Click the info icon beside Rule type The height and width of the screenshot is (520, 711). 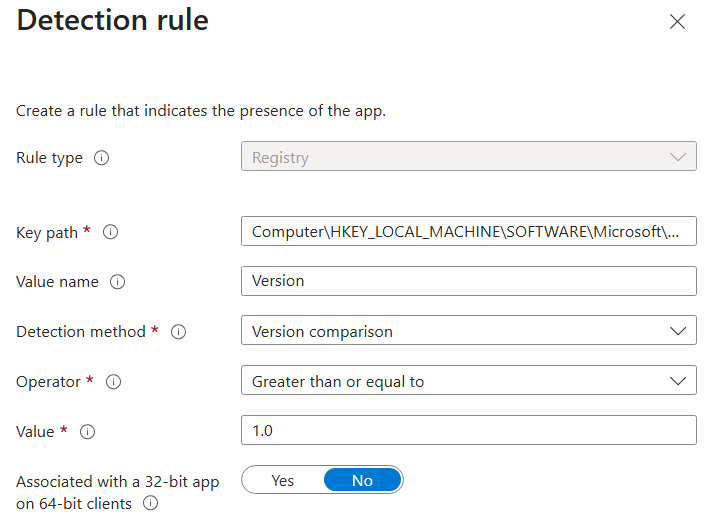click(x=101, y=158)
